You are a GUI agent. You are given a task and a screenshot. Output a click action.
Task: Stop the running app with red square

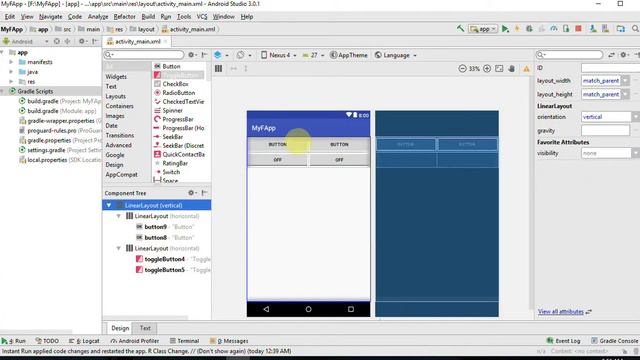pos(578,29)
